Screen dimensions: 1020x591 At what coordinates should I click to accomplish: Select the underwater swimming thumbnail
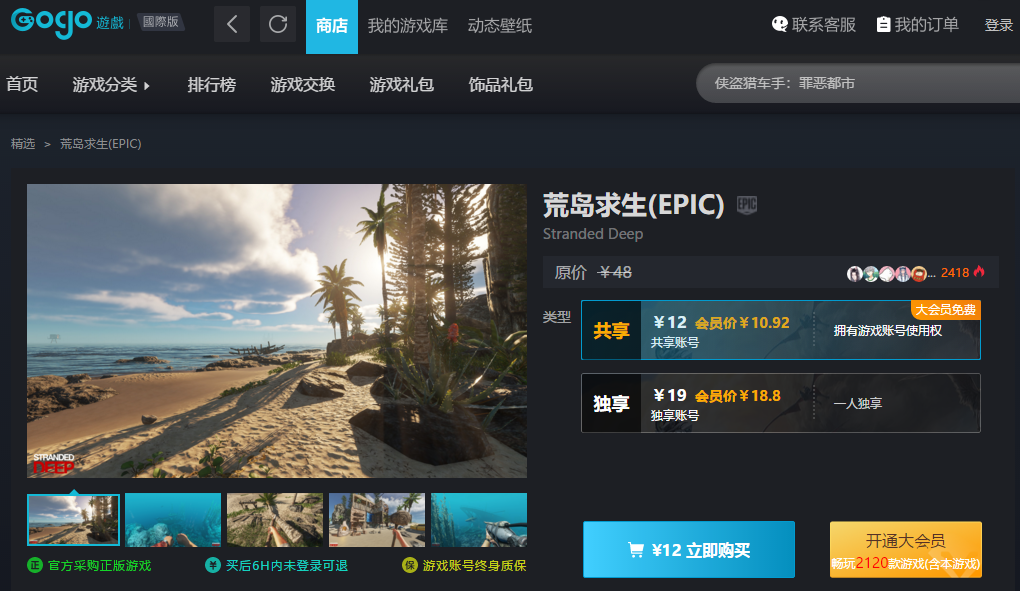click(x=173, y=519)
